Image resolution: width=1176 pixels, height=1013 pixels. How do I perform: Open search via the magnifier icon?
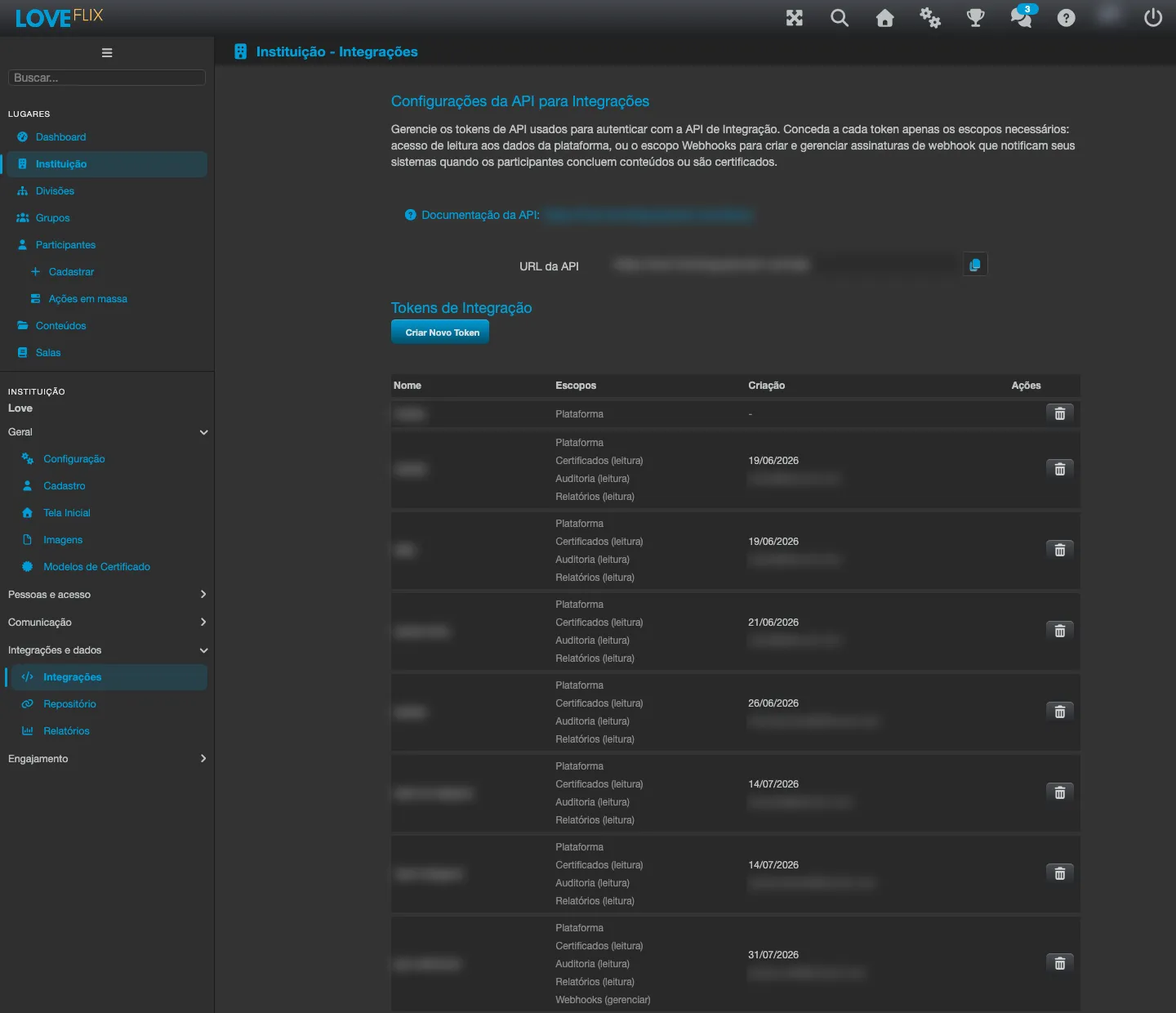[x=840, y=18]
